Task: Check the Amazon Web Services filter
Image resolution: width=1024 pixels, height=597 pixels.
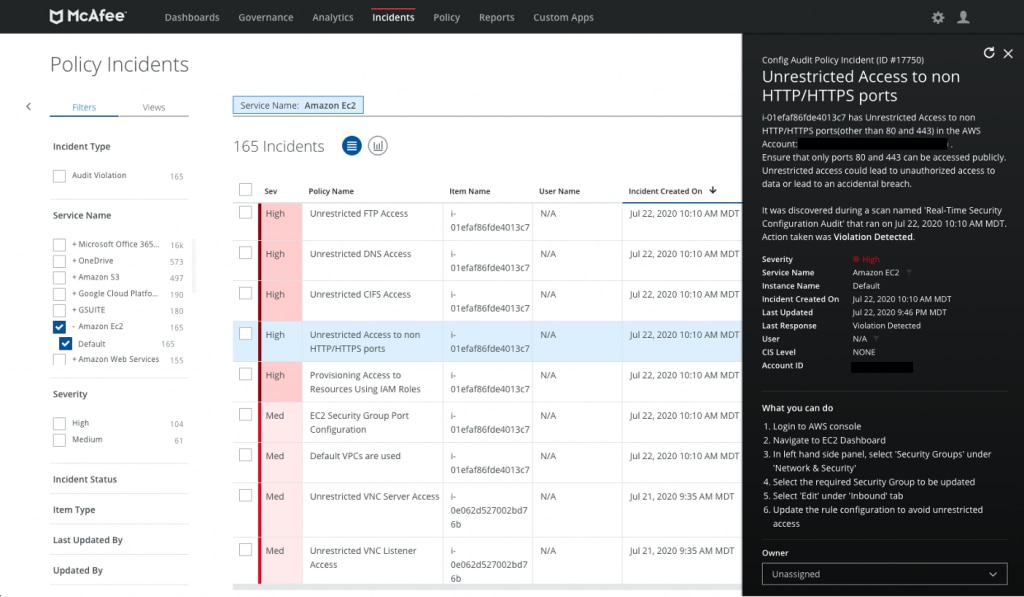Action: click(59, 359)
